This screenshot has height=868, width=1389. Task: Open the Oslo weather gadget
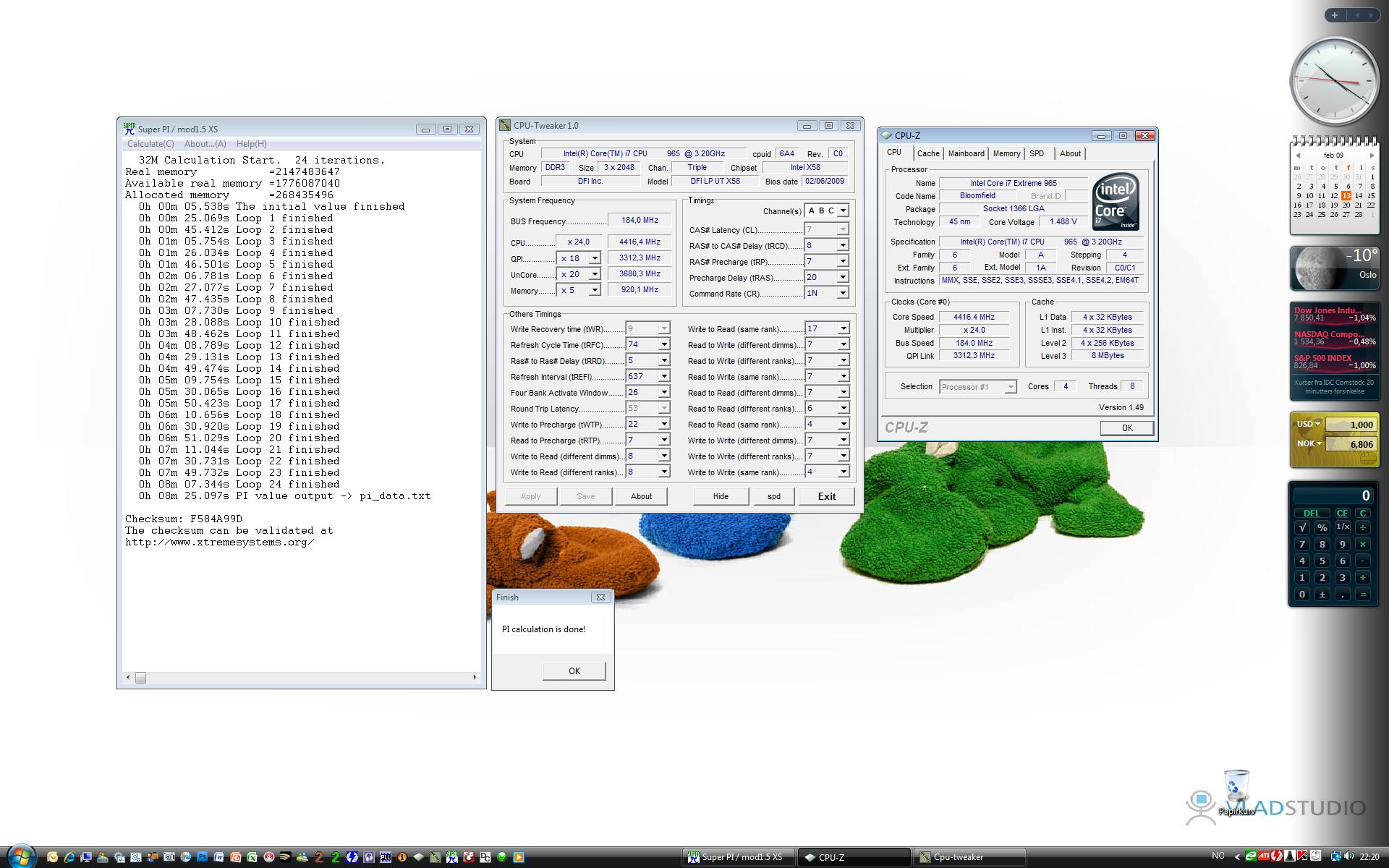click(x=1334, y=268)
